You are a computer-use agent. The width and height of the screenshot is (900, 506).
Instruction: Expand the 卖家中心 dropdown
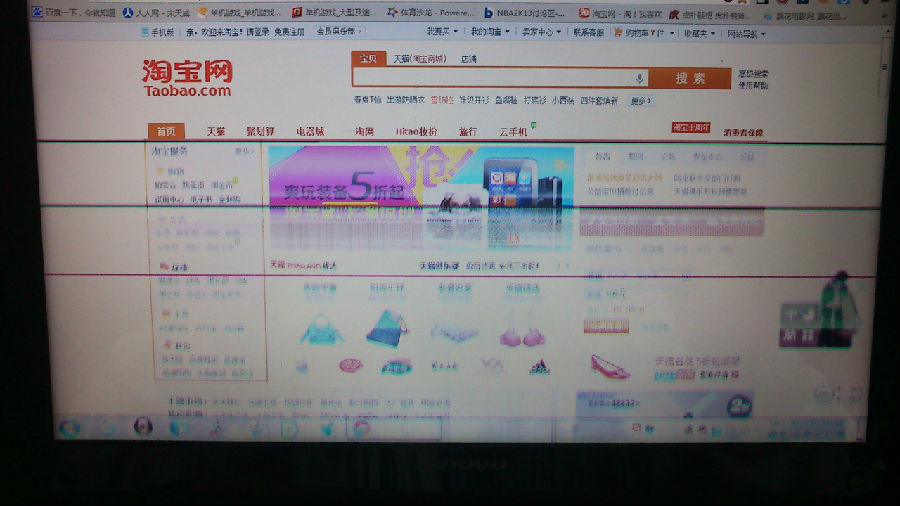(x=541, y=32)
